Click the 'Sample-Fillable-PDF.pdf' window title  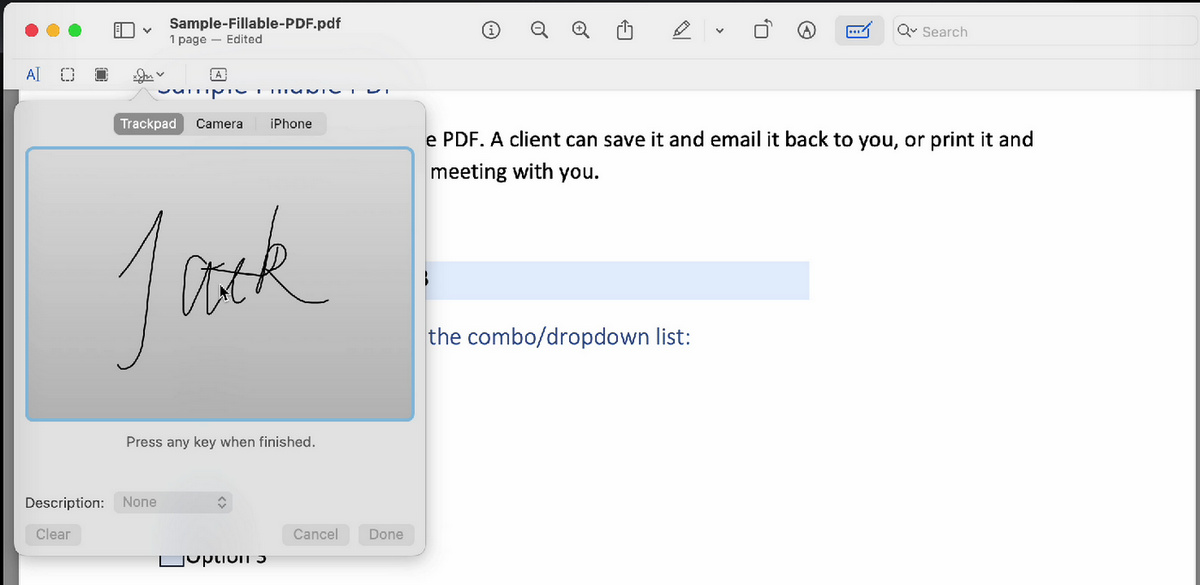coord(255,23)
